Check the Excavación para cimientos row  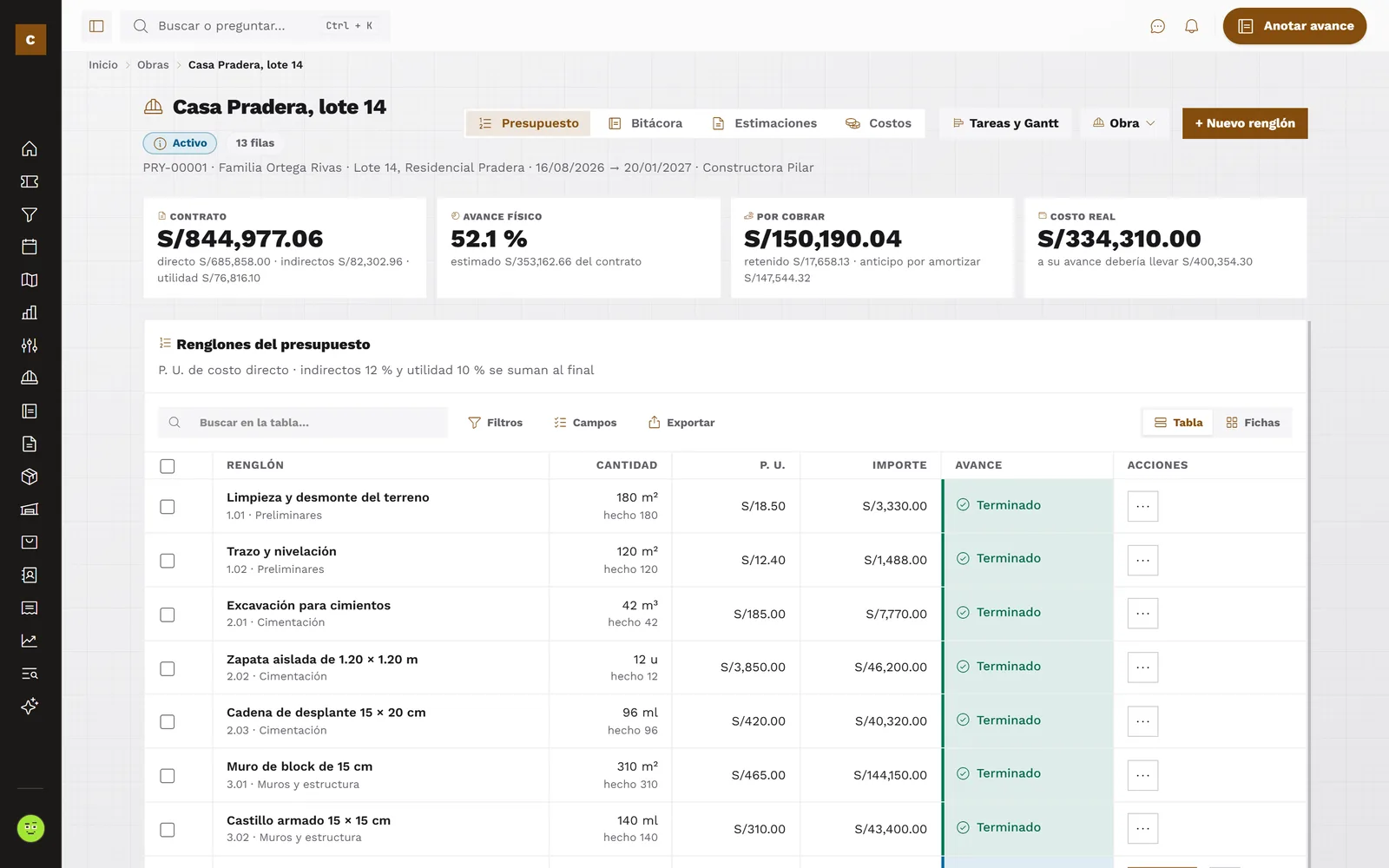coord(168,615)
